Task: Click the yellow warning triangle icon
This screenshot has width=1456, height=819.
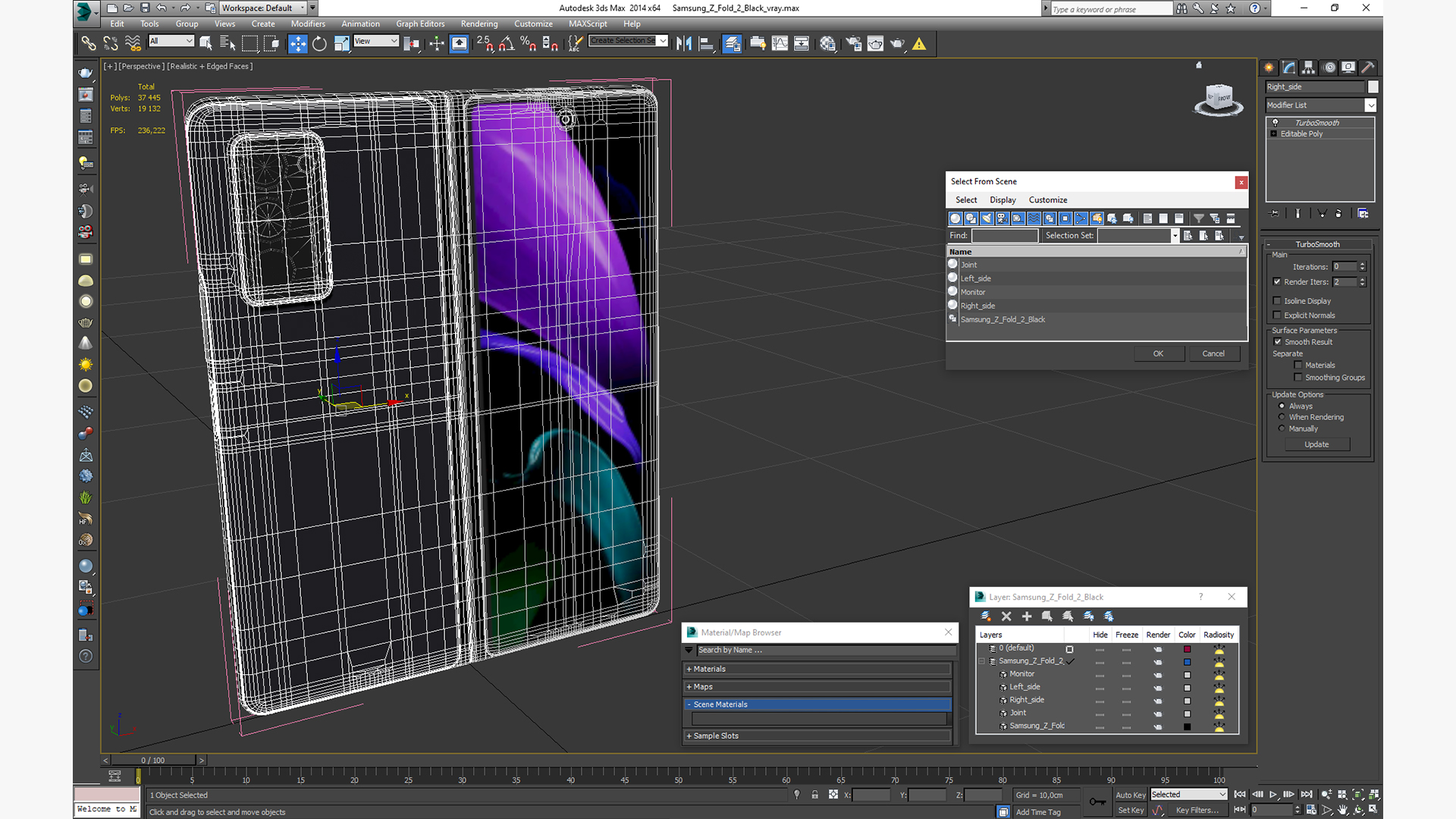Action: pos(919,44)
